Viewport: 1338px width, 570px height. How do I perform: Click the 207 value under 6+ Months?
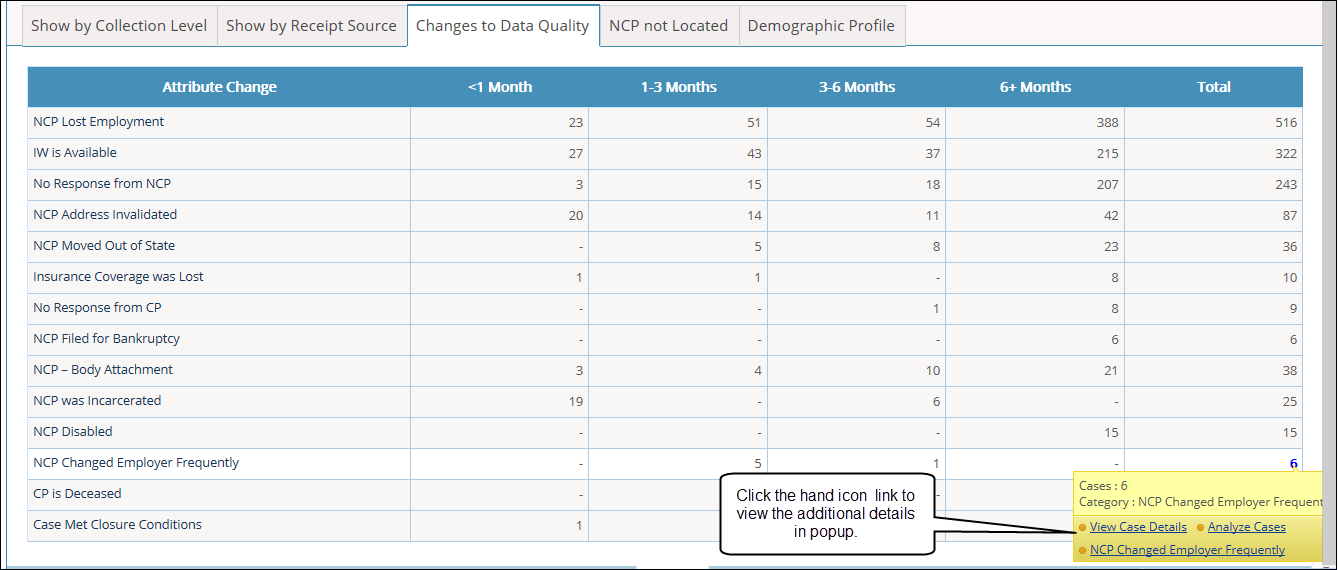click(1107, 185)
